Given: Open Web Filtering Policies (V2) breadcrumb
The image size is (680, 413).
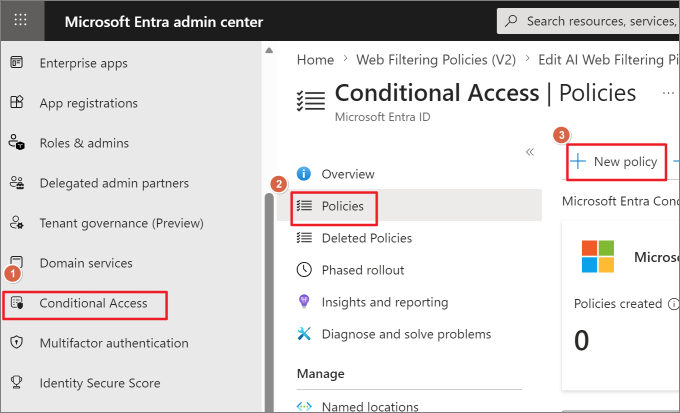Looking at the screenshot, I should coord(436,59).
